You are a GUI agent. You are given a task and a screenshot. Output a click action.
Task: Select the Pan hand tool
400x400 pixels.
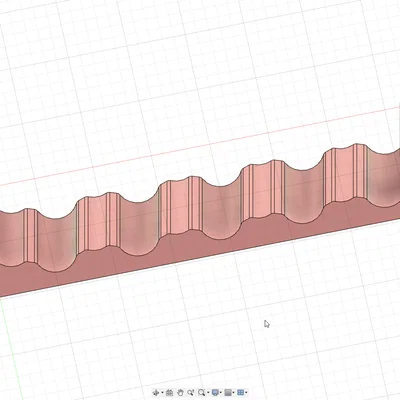click(180, 393)
